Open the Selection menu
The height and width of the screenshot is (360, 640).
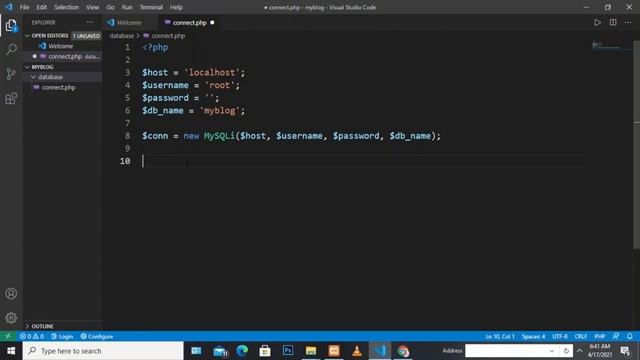(x=66, y=7)
